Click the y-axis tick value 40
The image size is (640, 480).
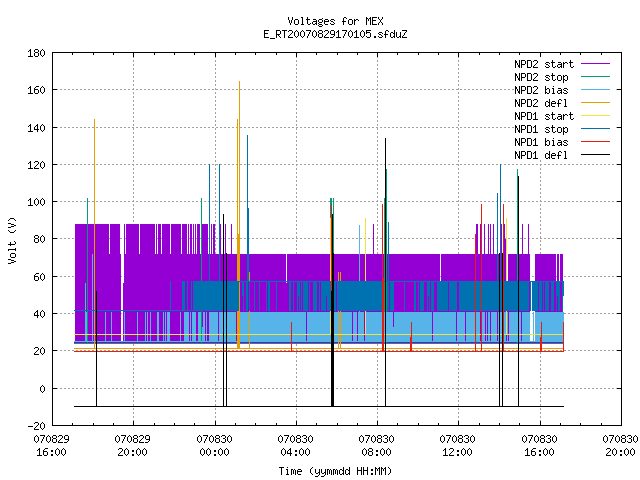click(39, 314)
